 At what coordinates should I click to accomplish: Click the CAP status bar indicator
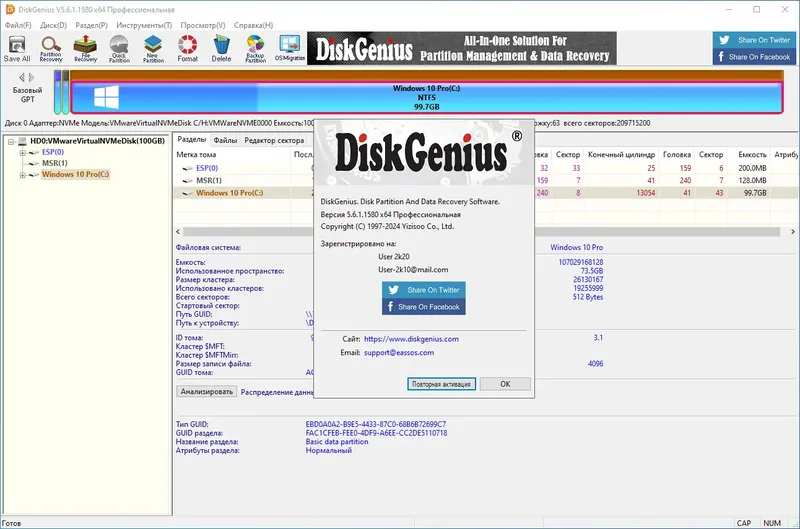[x=744, y=523]
